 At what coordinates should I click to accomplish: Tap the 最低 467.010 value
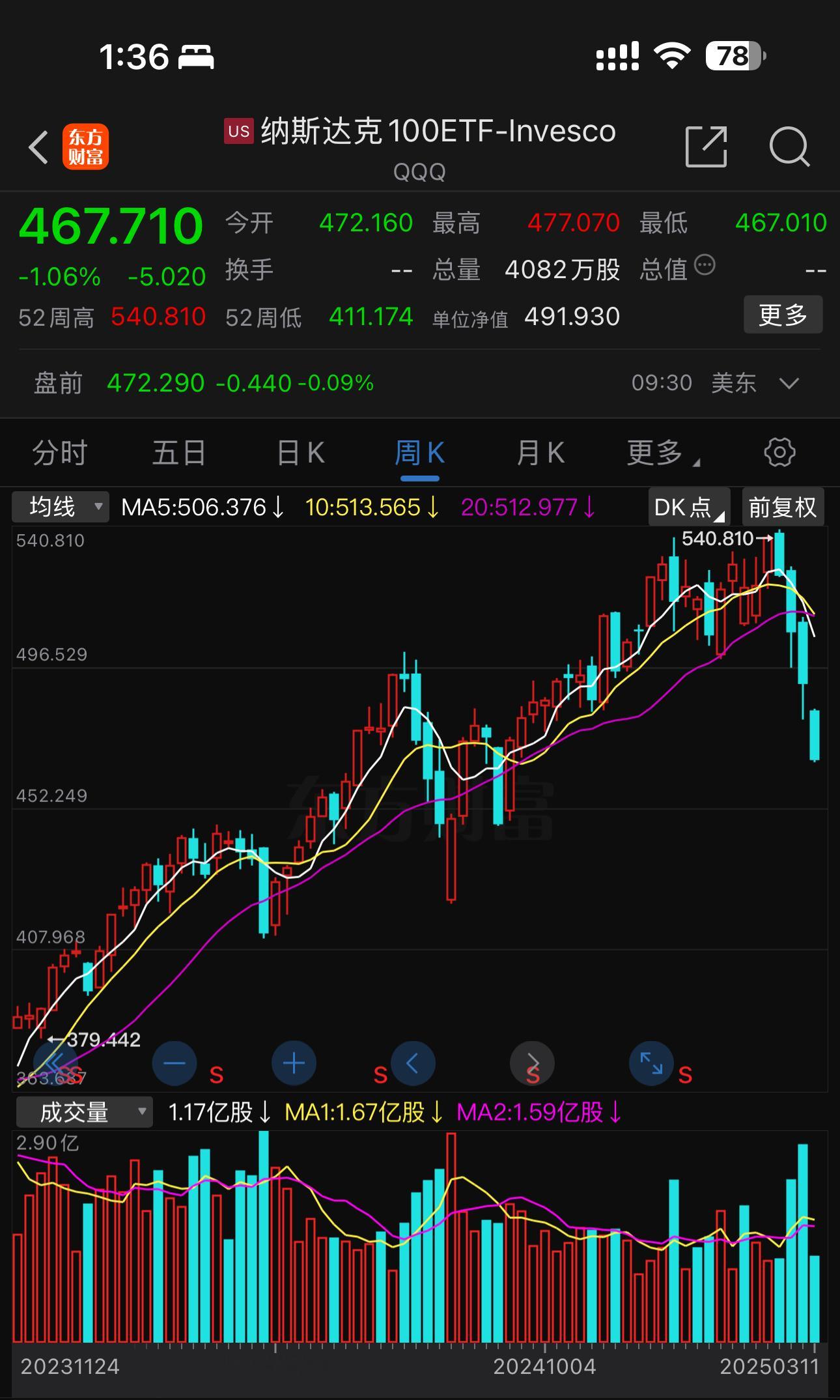pyautogui.click(x=781, y=223)
